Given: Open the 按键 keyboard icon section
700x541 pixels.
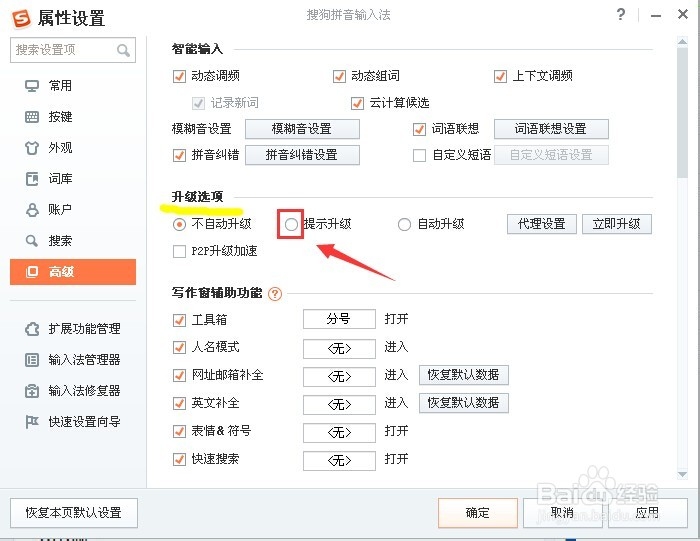Looking at the screenshot, I should pyautogui.click(x=32, y=117).
